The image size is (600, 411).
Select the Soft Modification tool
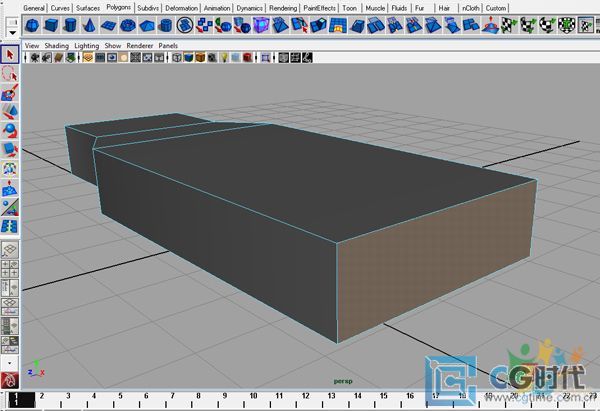pyautogui.click(x=10, y=188)
